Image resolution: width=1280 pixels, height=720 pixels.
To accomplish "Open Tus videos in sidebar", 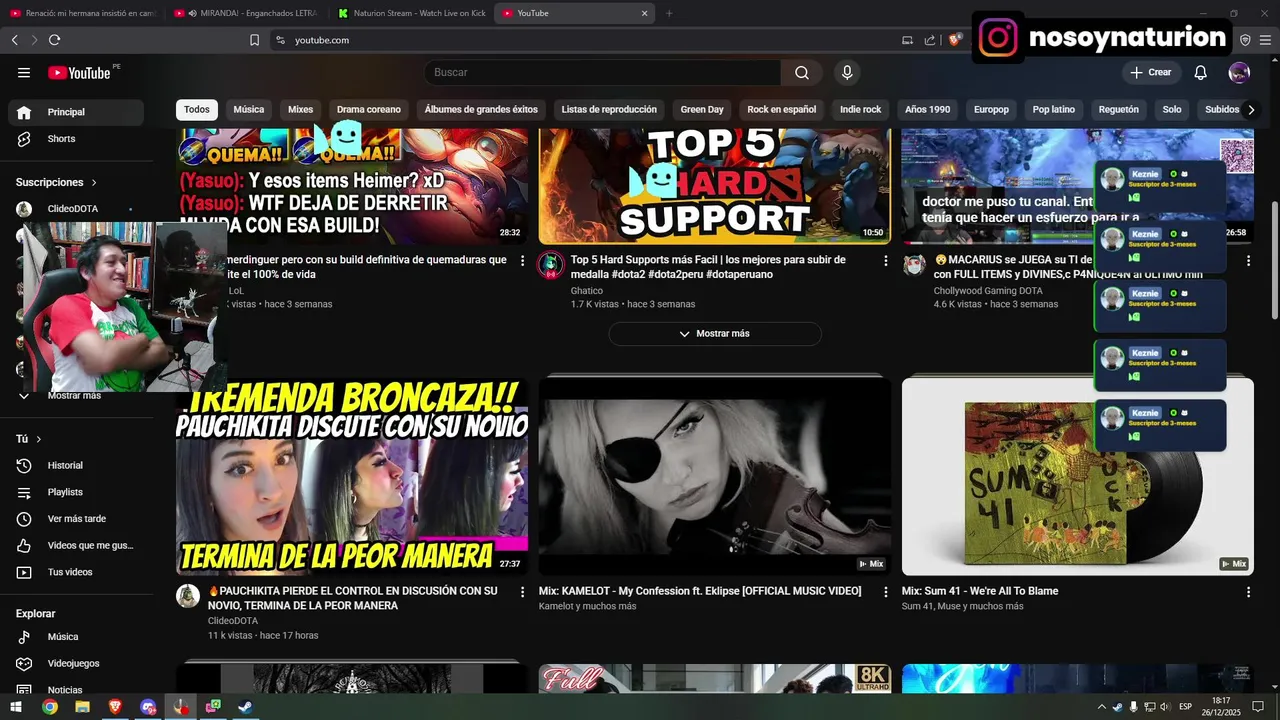I will tap(76, 572).
